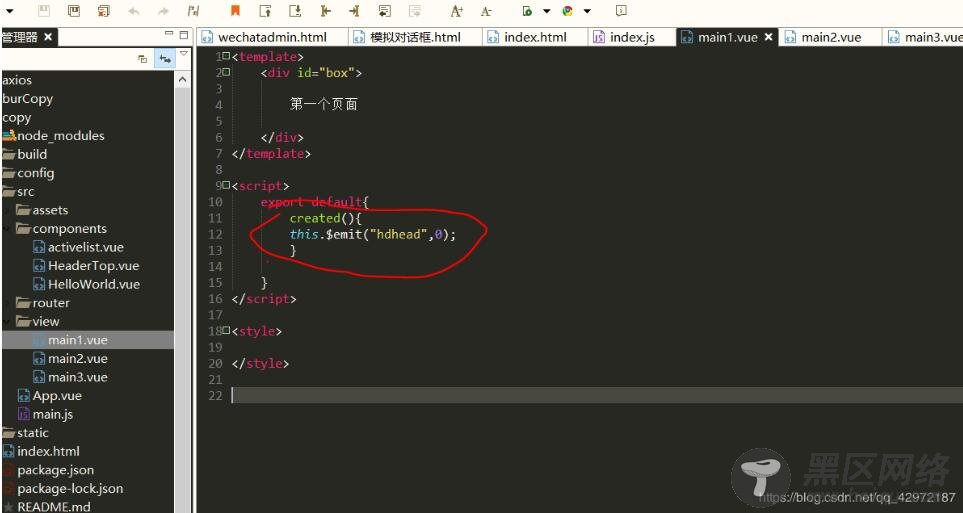Open package.json in project tree
The image size is (963, 513).
coord(55,470)
